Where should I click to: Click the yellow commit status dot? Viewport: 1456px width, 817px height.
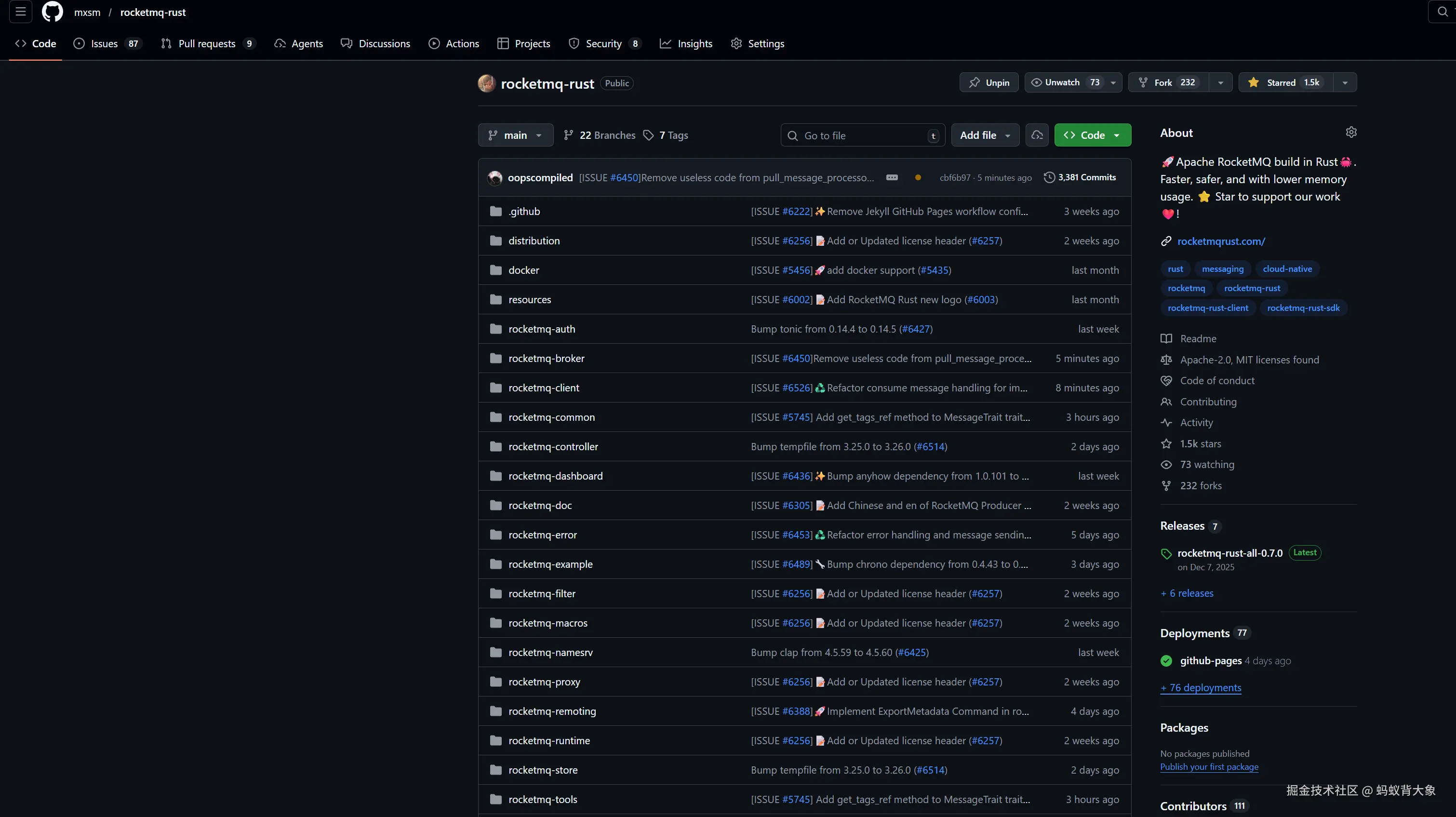coord(918,177)
